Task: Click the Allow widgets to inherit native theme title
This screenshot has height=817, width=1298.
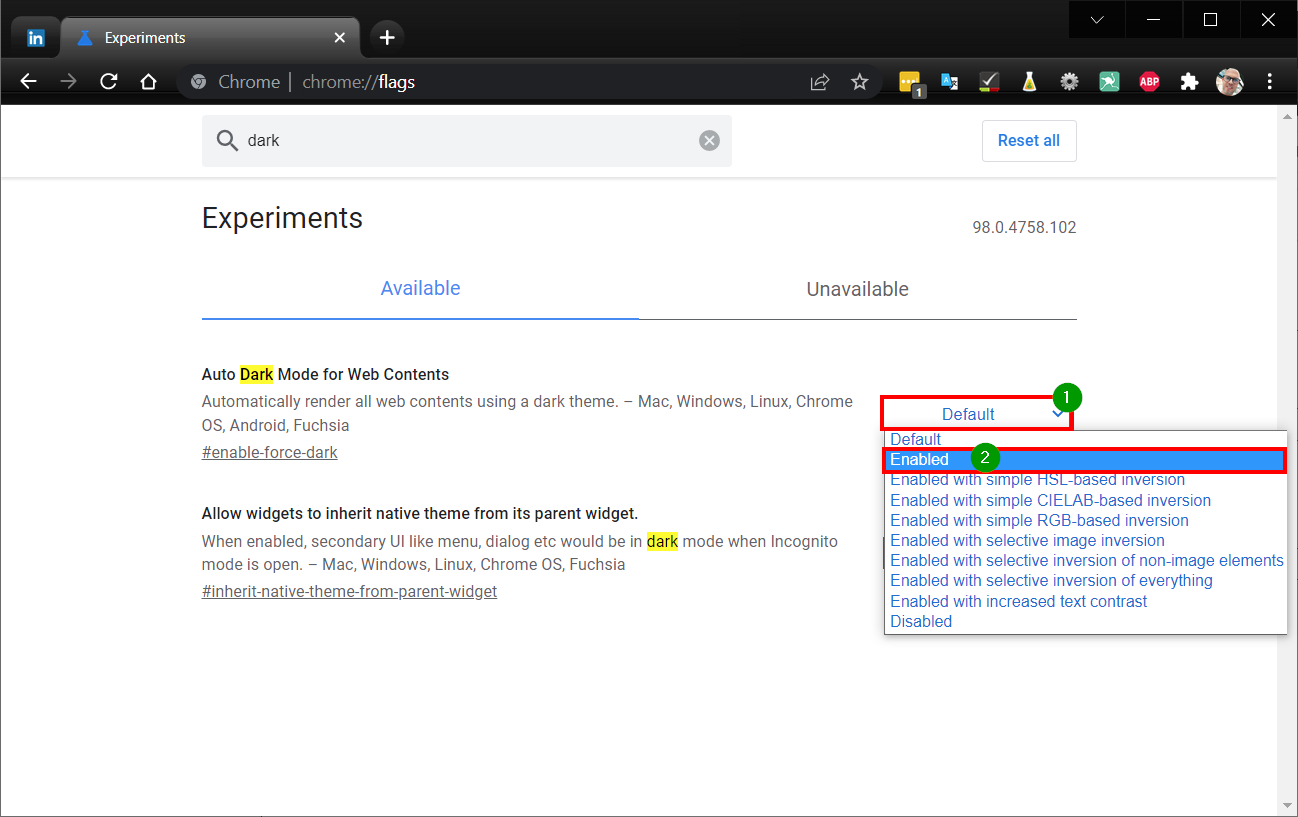Action: [x=419, y=514]
